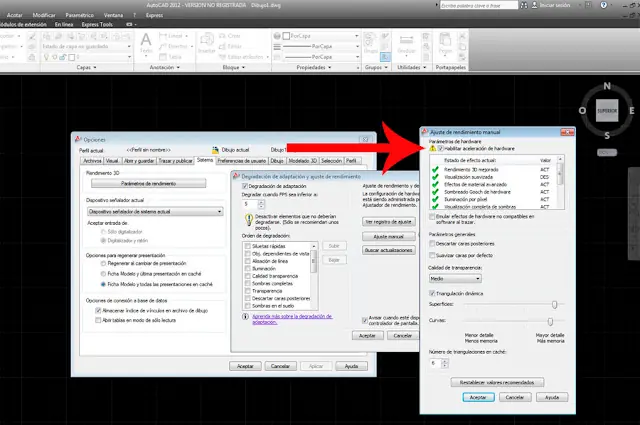Select Ficha Modelo y última presentación en caché
Screen dimensions: 640x425
103,274
